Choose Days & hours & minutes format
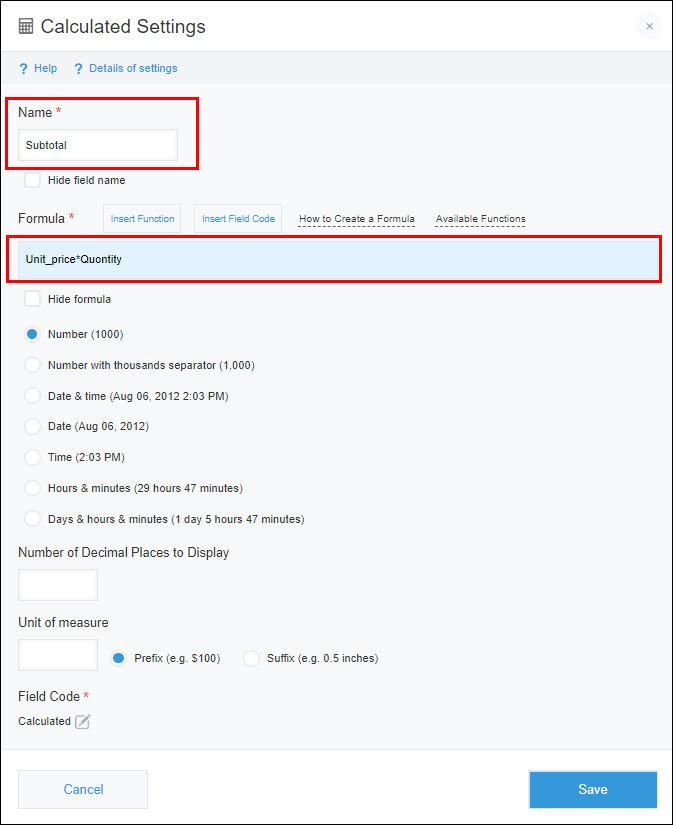 point(31,518)
